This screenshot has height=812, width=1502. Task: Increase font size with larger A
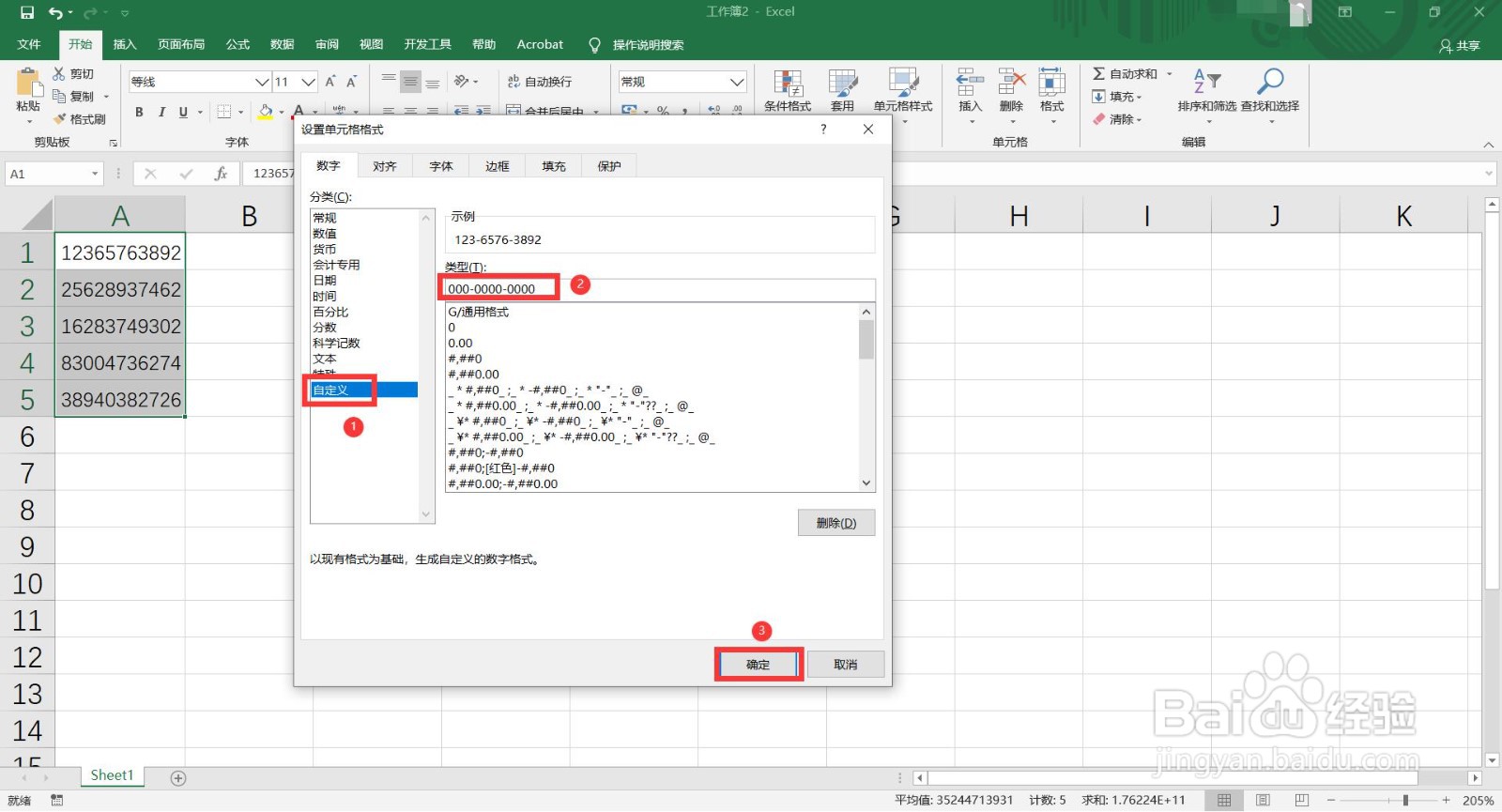(330, 82)
